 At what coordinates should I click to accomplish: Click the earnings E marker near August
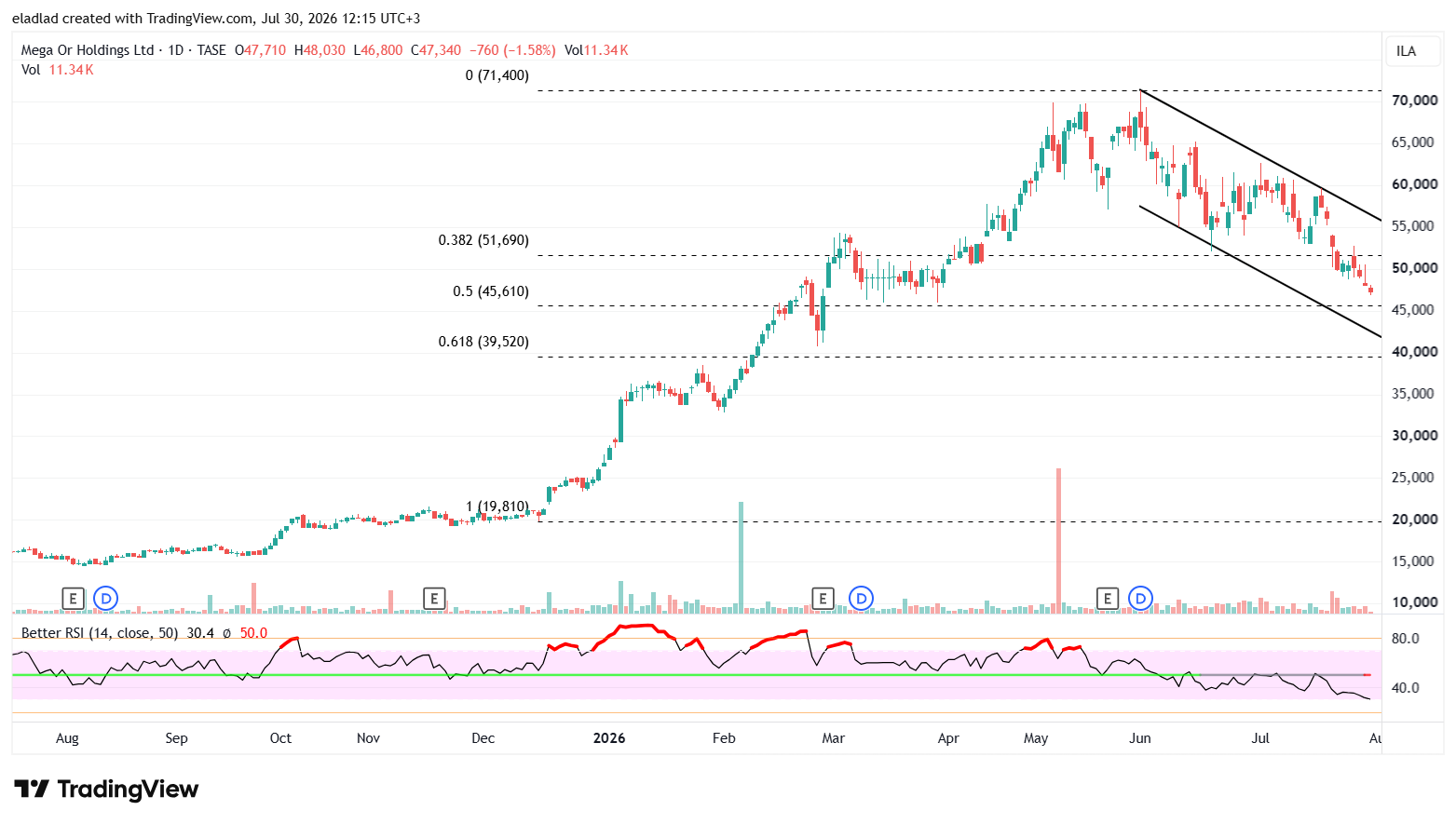[x=73, y=599]
